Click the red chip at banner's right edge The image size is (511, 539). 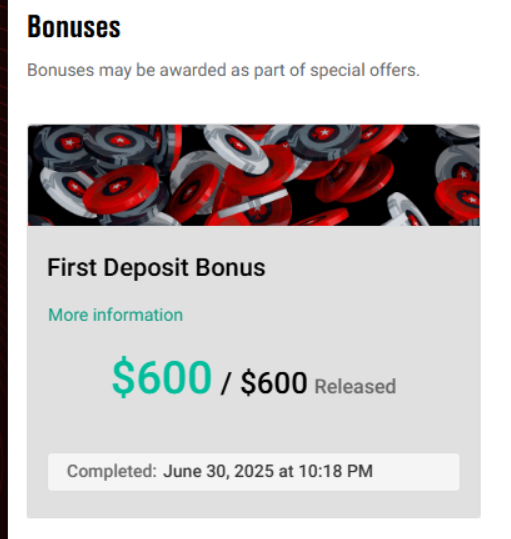click(458, 199)
